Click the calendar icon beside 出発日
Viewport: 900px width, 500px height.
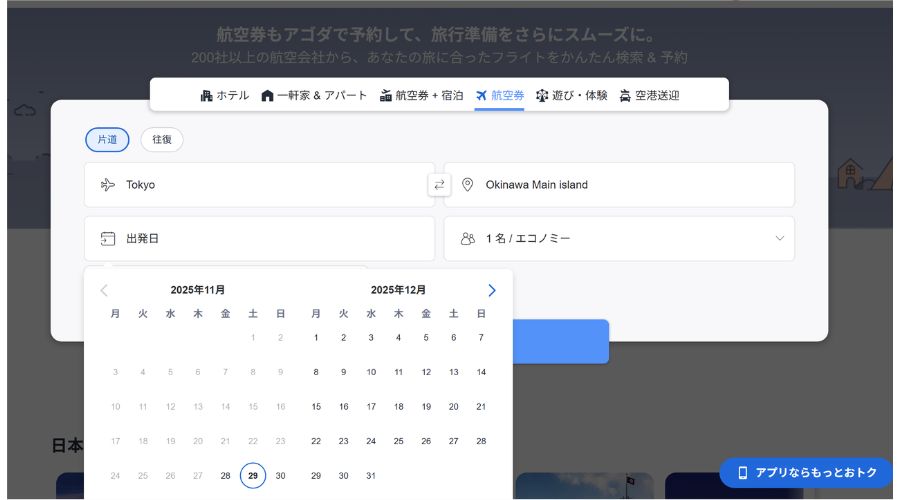(108, 239)
